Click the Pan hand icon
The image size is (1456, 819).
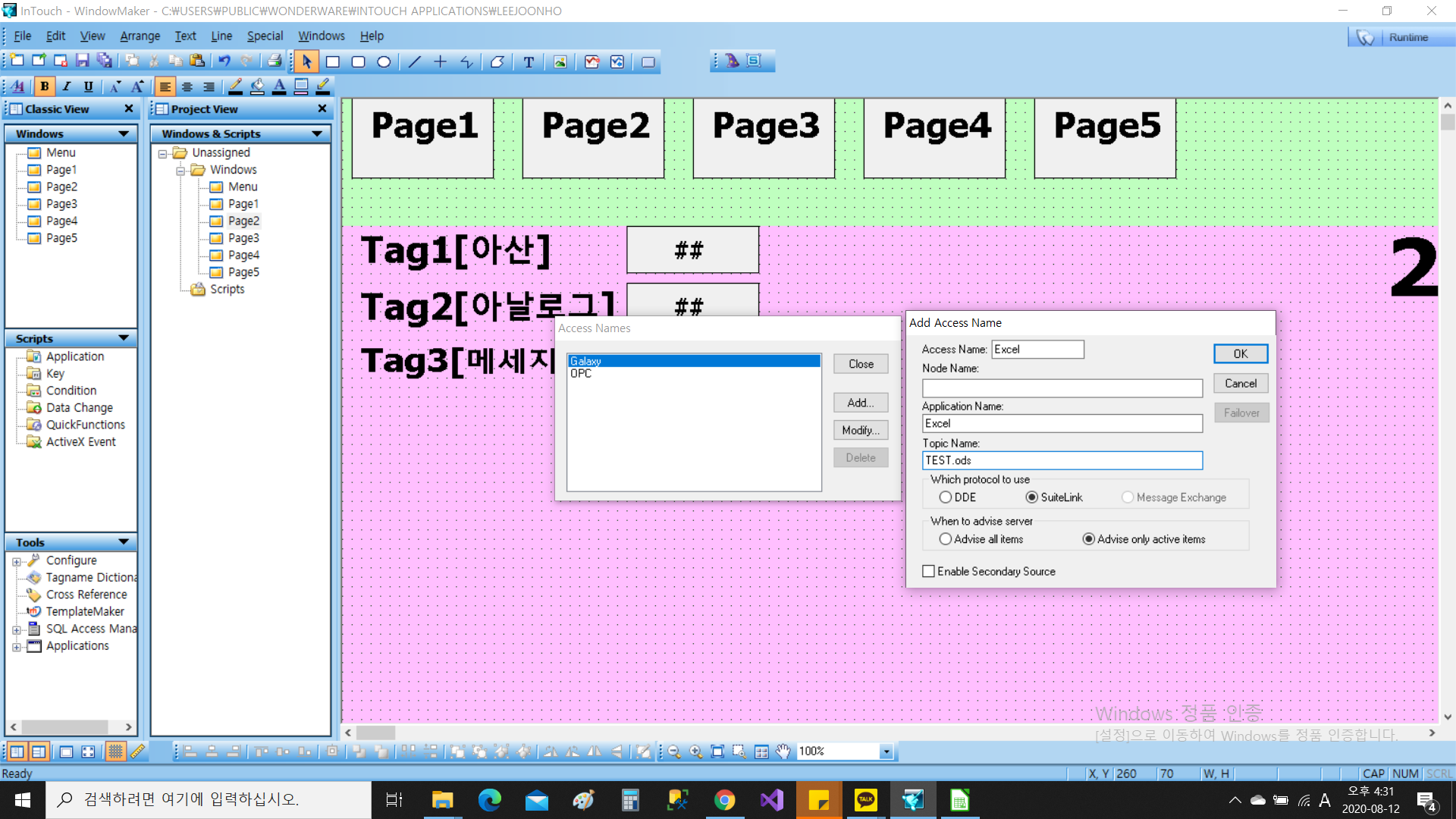783,752
